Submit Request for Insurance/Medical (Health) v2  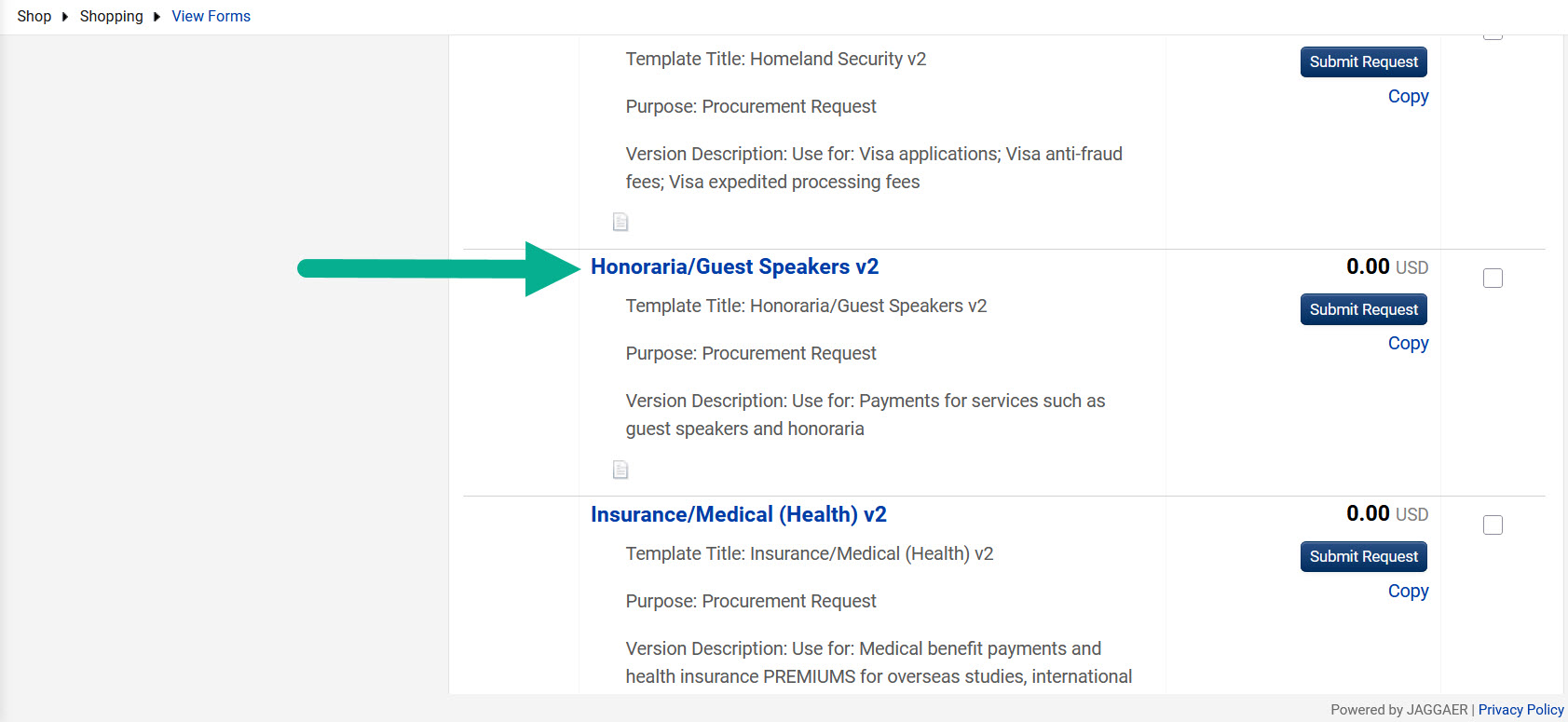(x=1364, y=556)
